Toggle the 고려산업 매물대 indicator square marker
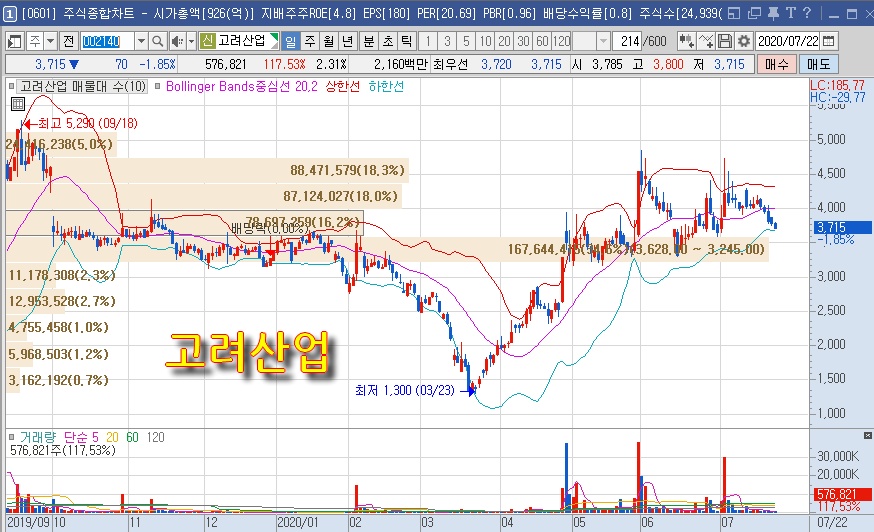 click(12, 86)
